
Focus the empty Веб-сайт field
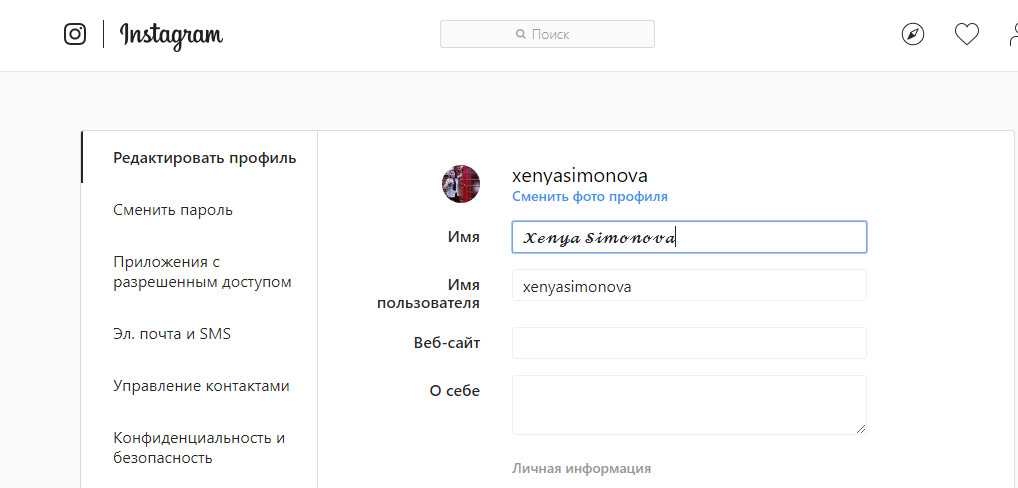point(688,343)
